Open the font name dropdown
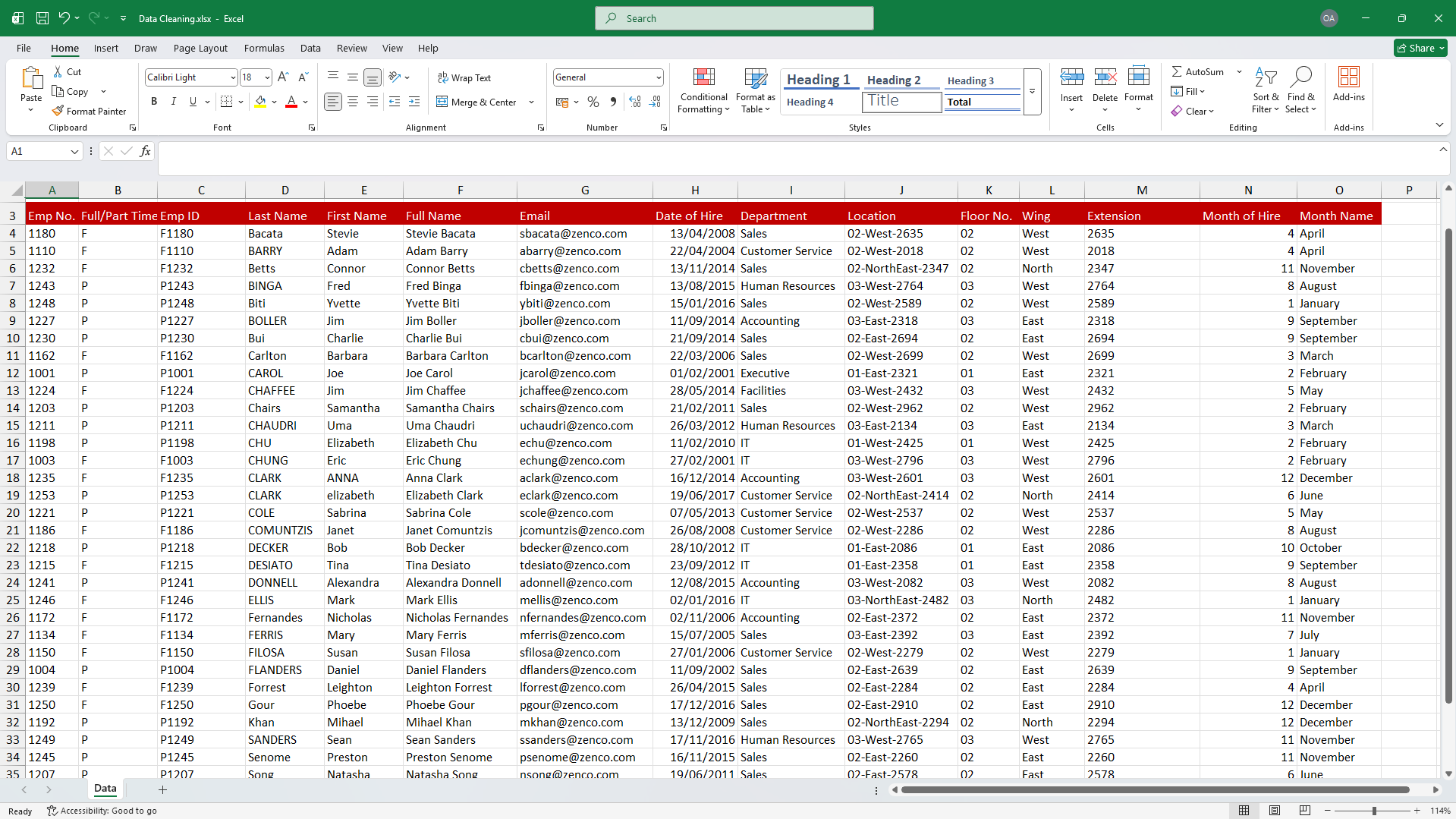This screenshot has height=819, width=1456. tap(232, 77)
